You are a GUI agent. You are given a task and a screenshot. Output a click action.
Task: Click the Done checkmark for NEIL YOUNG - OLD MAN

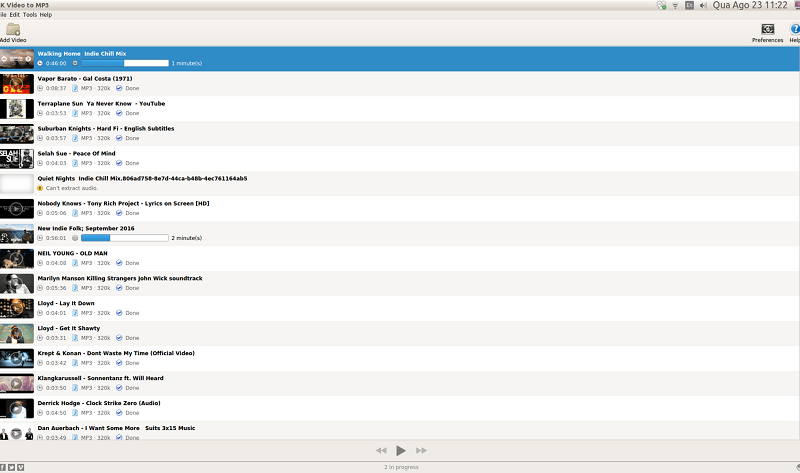tap(119, 263)
